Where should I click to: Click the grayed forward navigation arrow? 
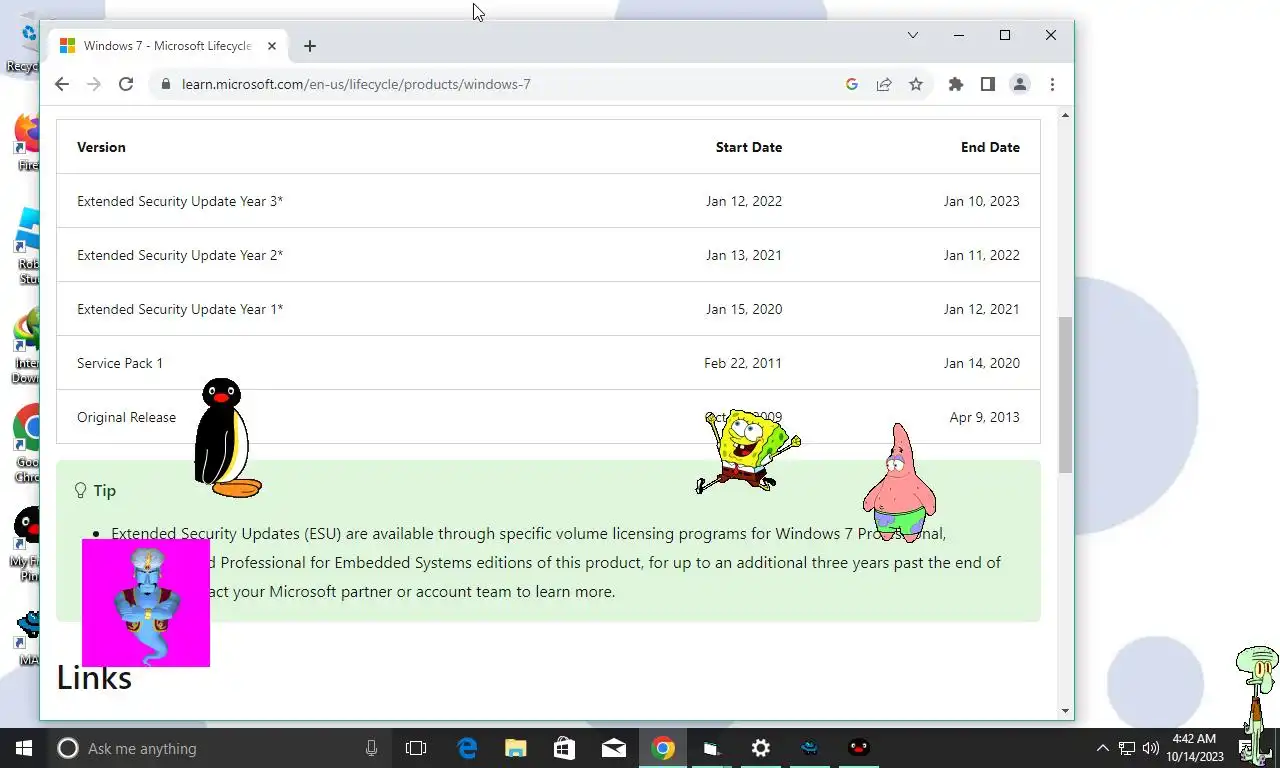pyautogui.click(x=94, y=84)
